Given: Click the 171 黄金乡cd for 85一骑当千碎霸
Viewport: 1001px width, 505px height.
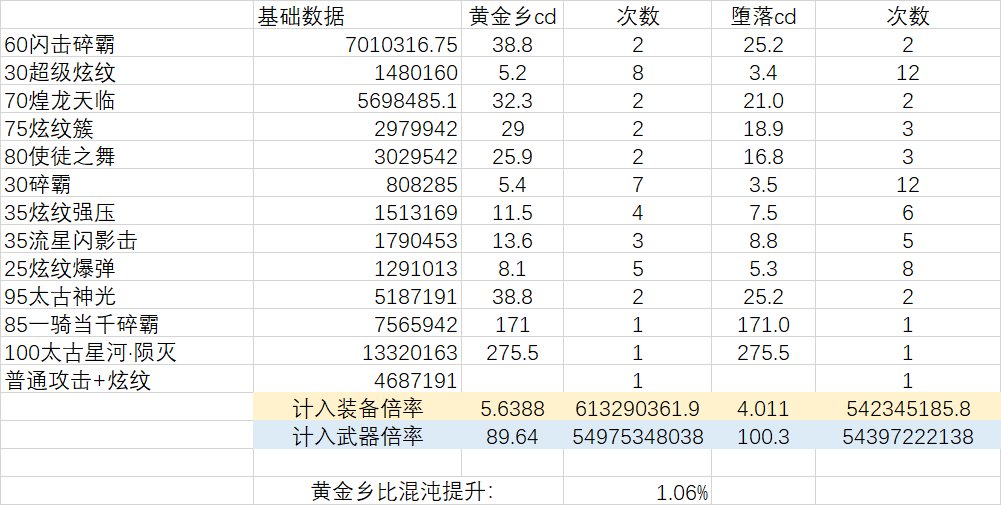Looking at the screenshot, I should pos(512,324).
